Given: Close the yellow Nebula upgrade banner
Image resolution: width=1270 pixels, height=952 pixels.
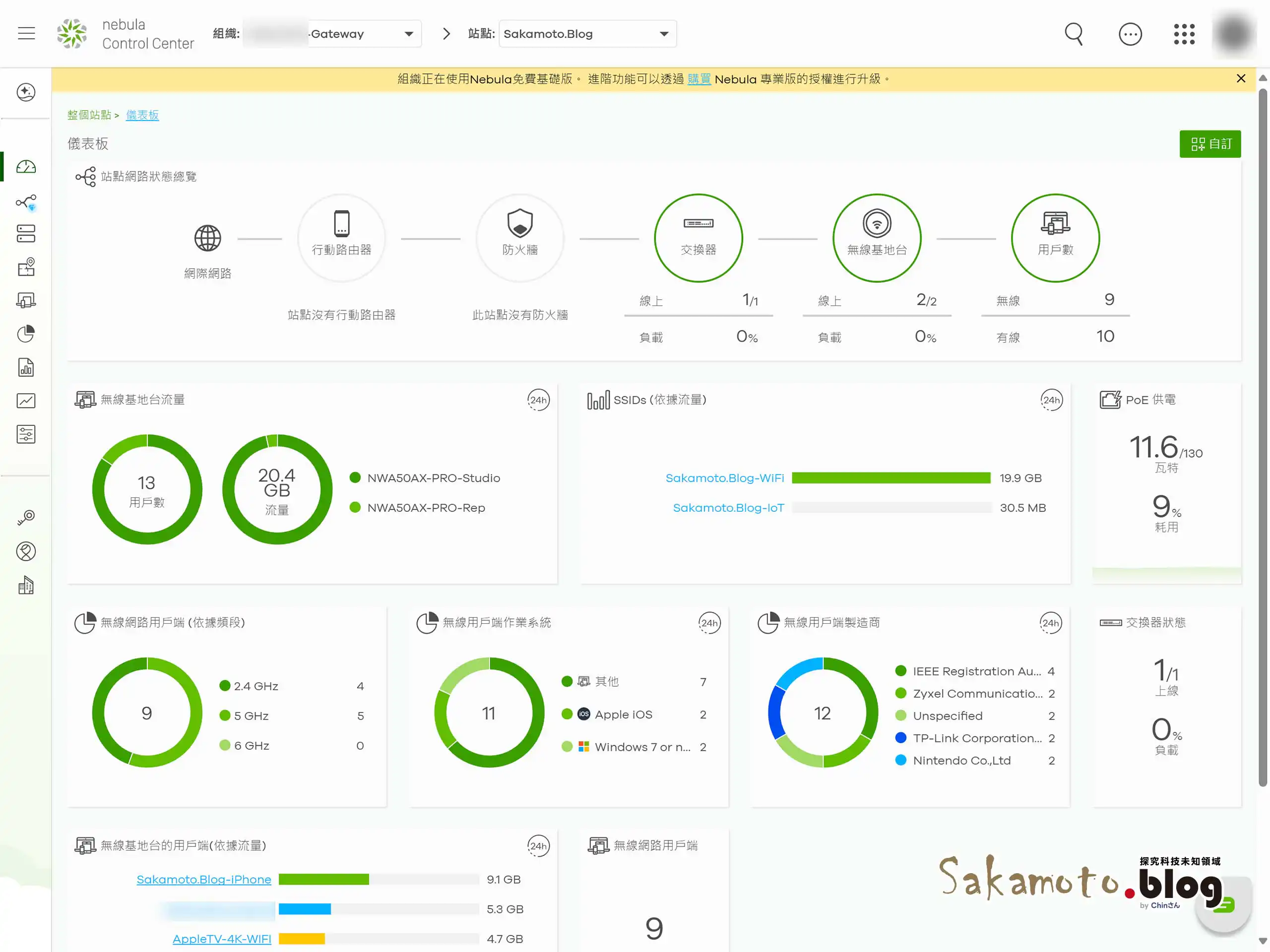Looking at the screenshot, I should [1241, 79].
